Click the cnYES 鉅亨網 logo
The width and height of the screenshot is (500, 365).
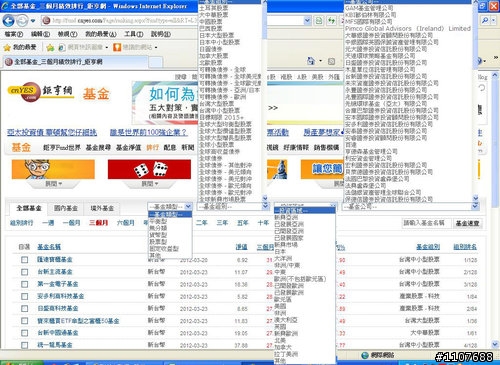point(40,92)
